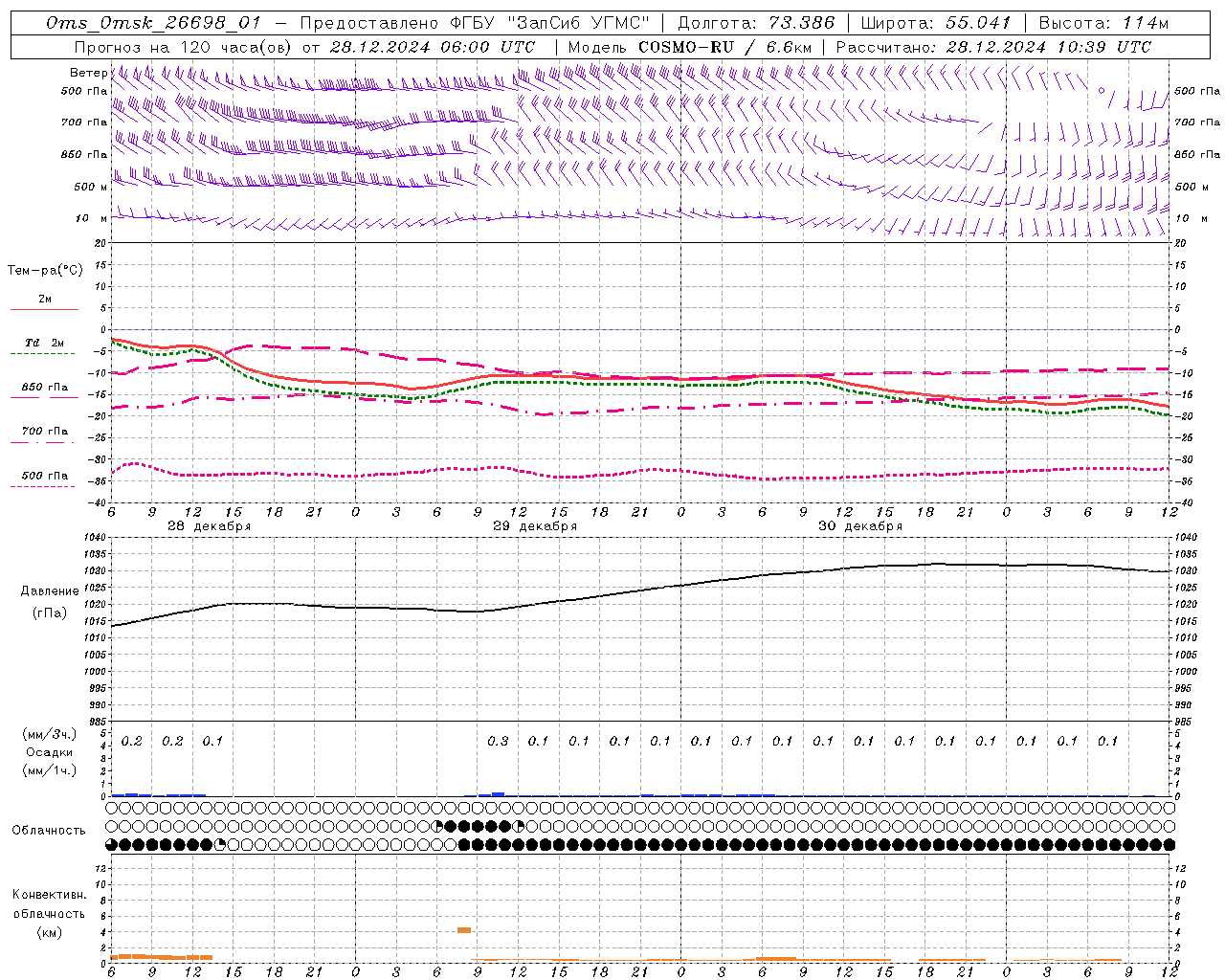Click the Давление pressure panel label
The height and width of the screenshot is (980, 1225).
(x=50, y=591)
